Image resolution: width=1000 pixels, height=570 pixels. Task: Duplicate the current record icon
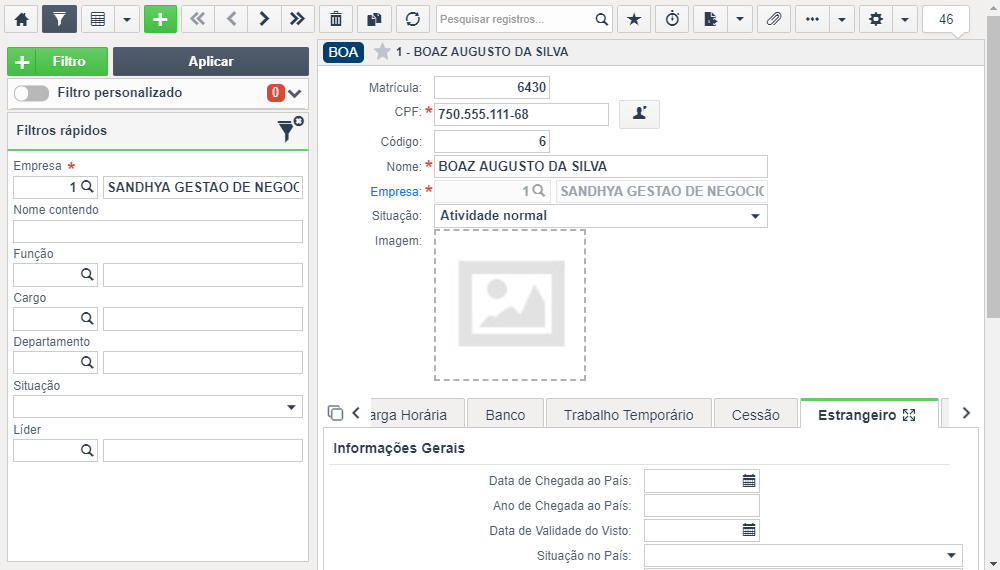pyautogui.click(x=374, y=19)
